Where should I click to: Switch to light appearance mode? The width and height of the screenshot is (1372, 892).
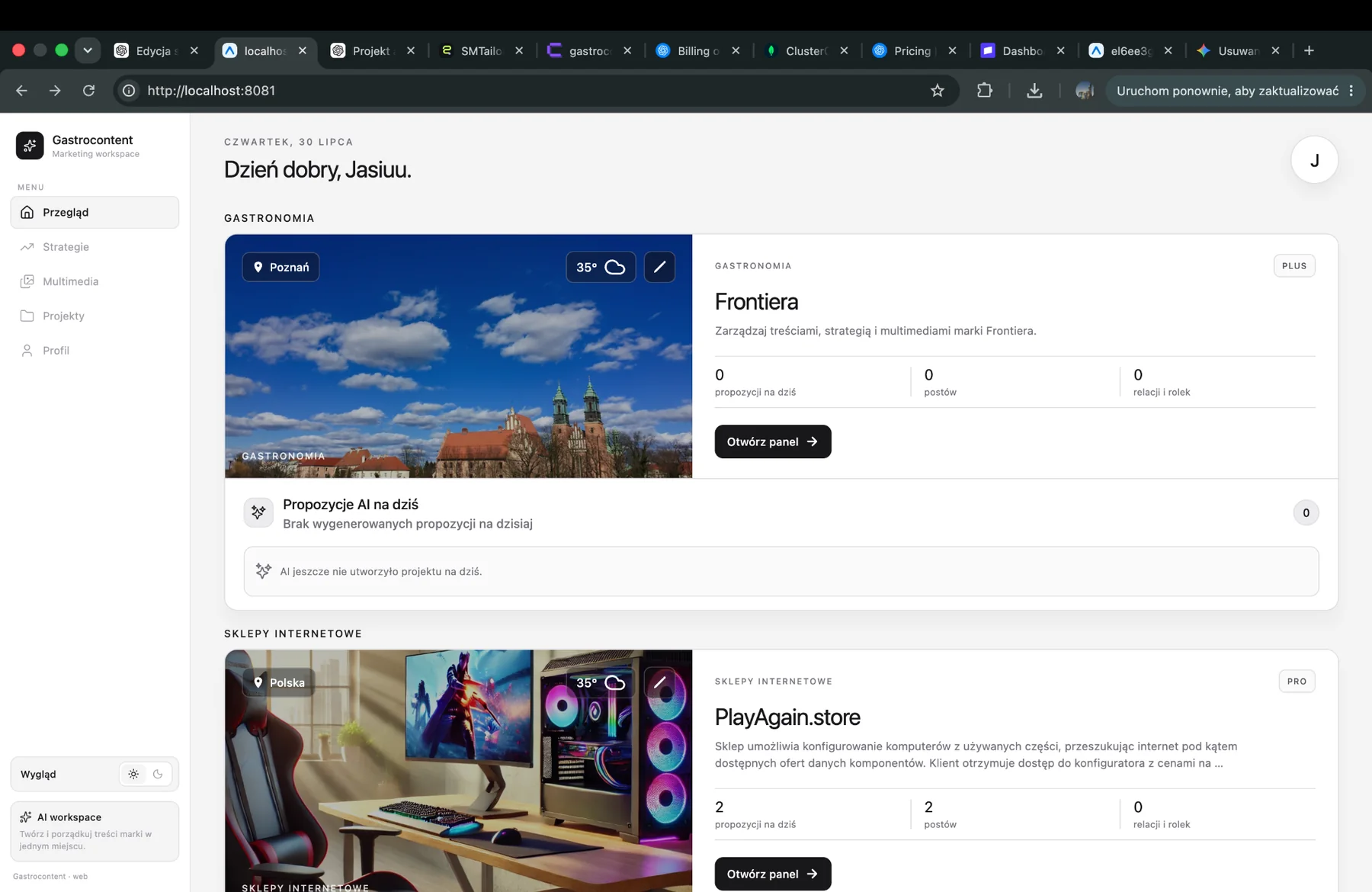pos(133,774)
